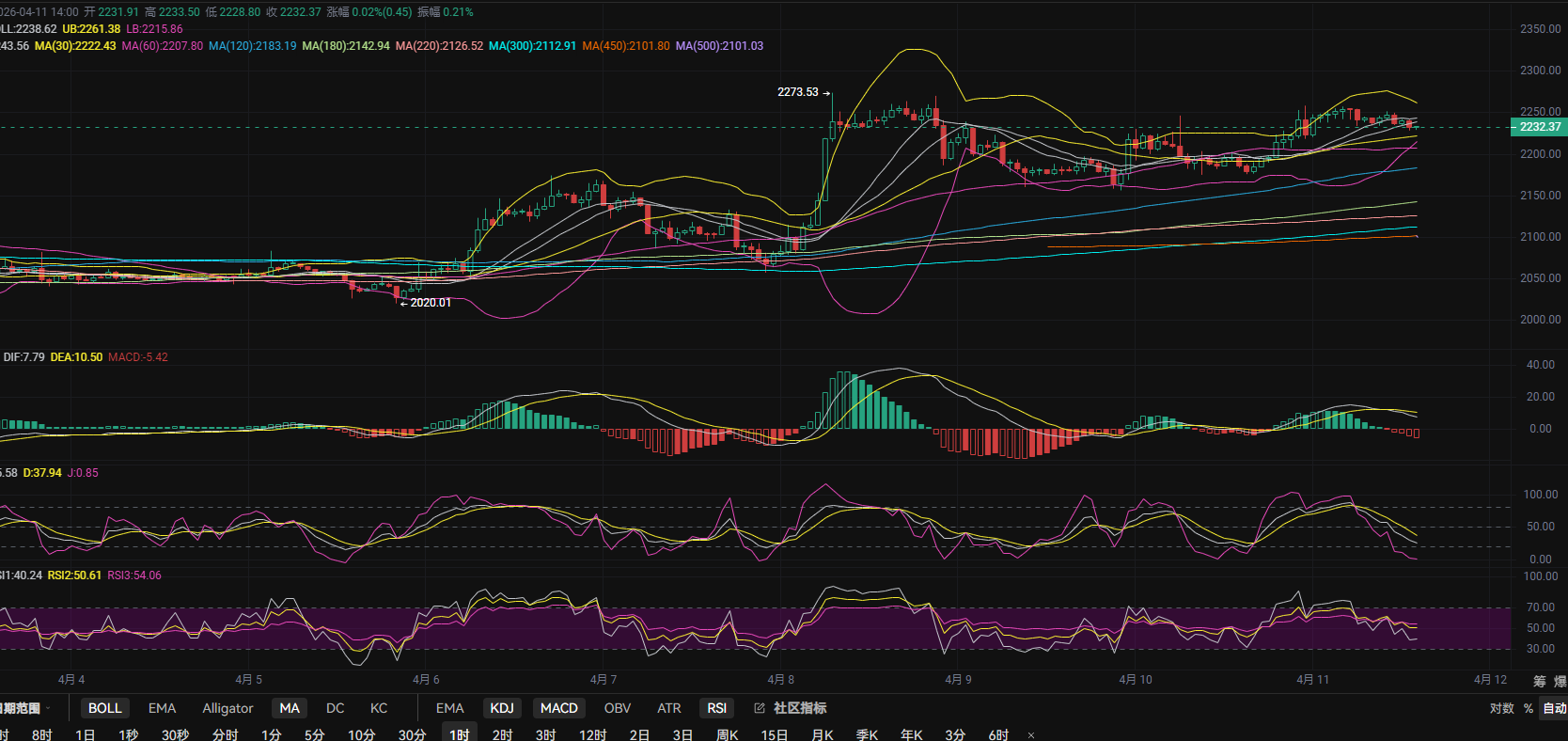
Task: Click the current price tag 2232.37
Action: pyautogui.click(x=1539, y=127)
